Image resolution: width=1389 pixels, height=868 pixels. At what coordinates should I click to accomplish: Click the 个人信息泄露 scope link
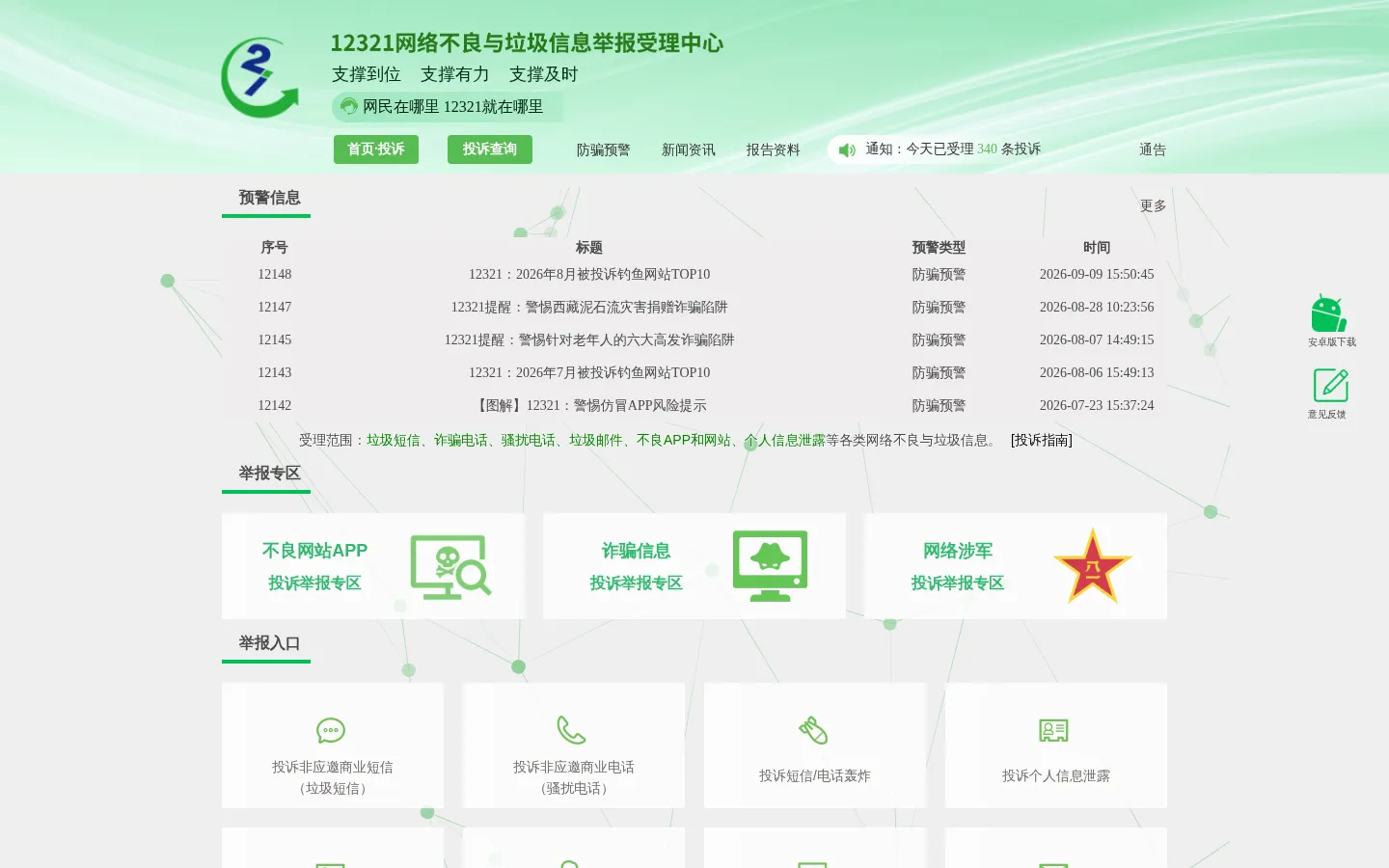(785, 441)
